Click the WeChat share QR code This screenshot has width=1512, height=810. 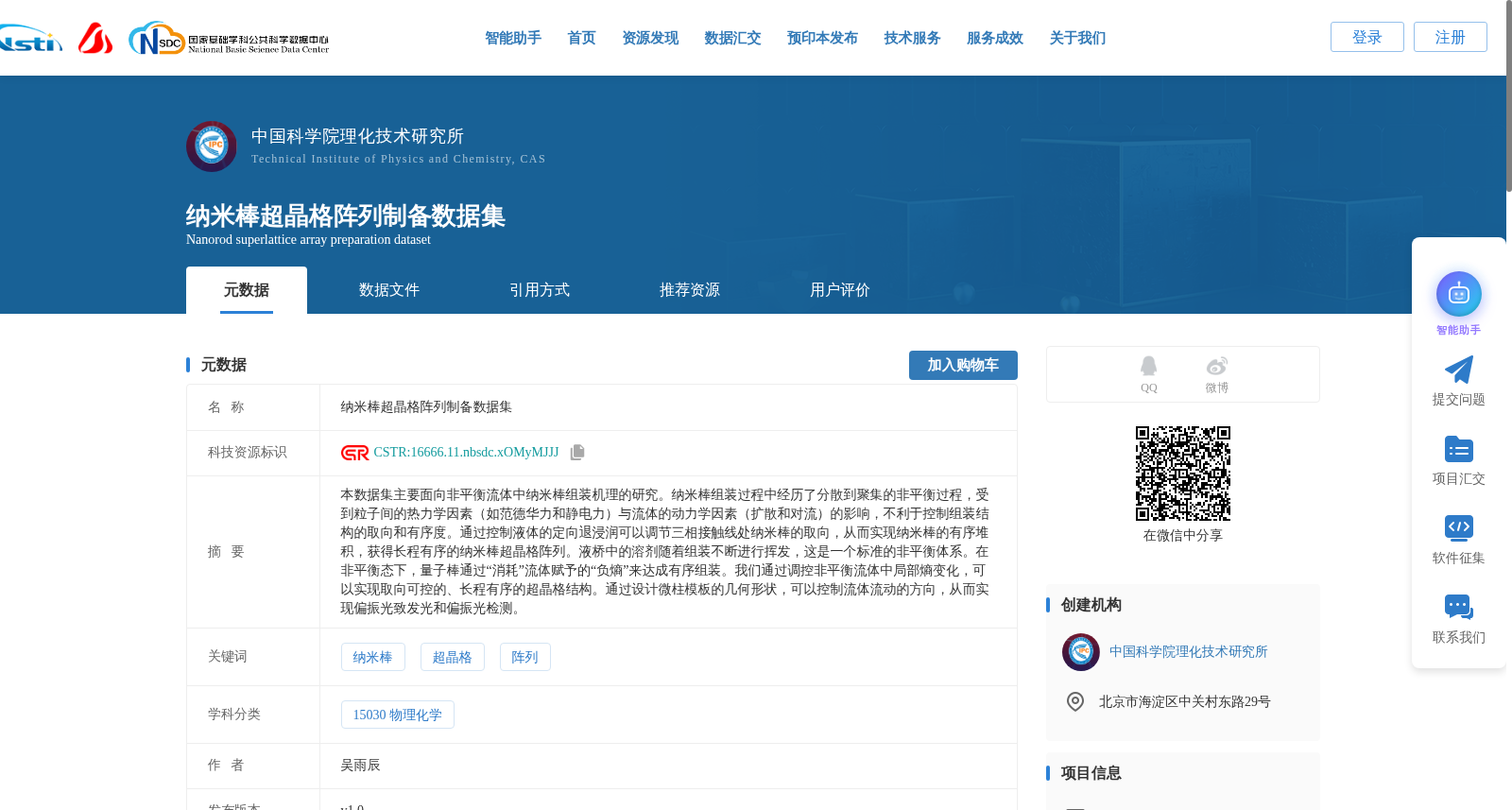(1183, 474)
